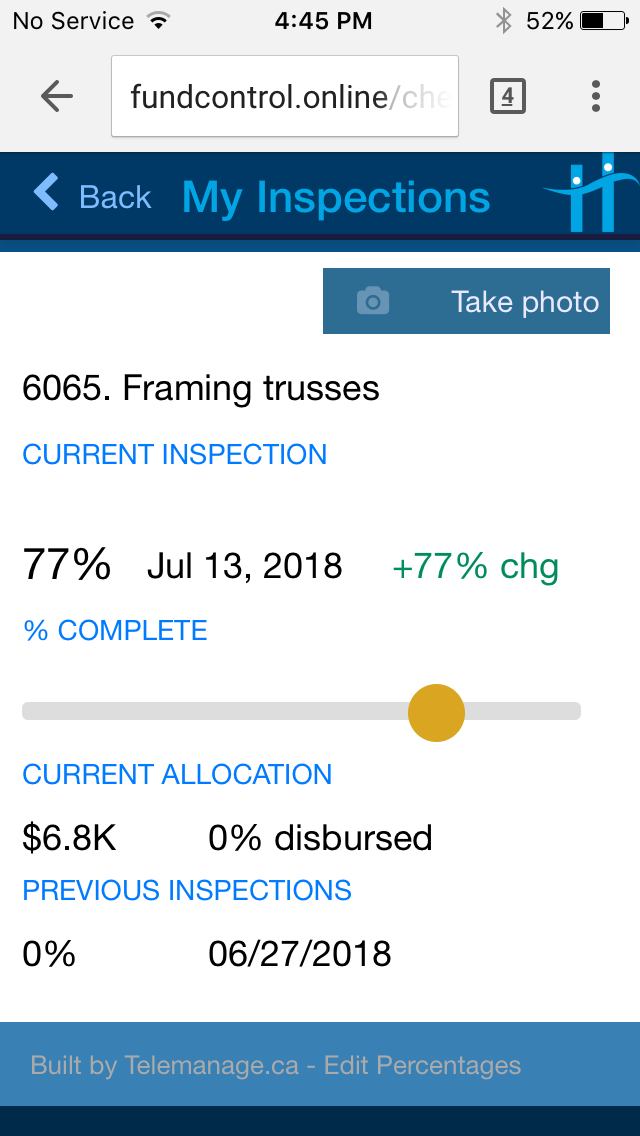Tap the battery indicator icon
The width and height of the screenshot is (640, 1136).
605,20
